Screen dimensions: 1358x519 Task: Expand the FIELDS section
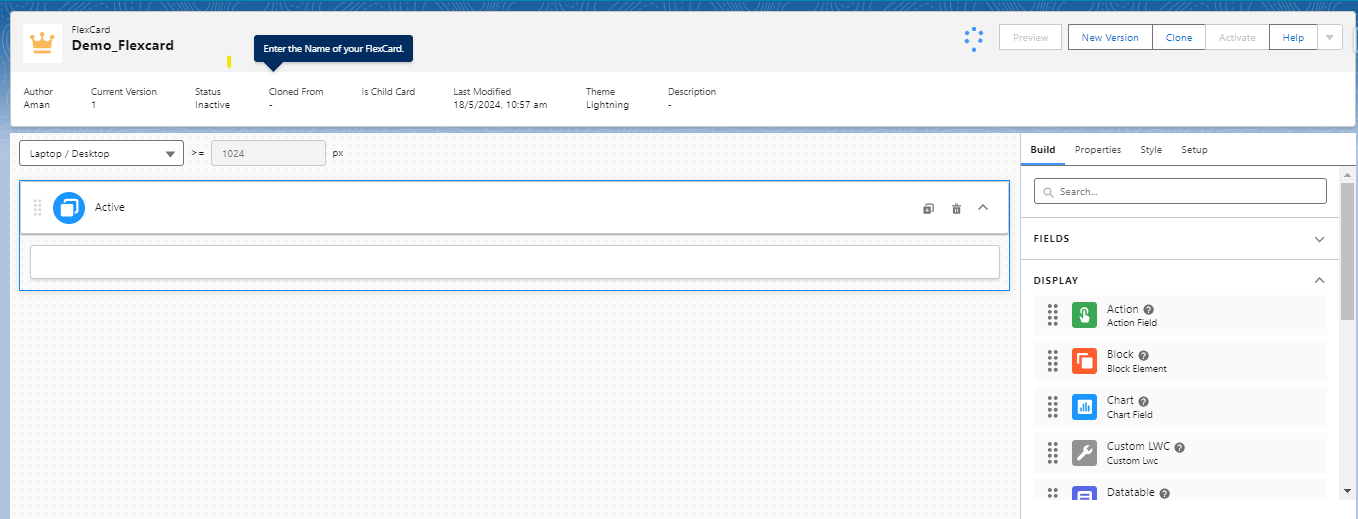coord(1319,239)
